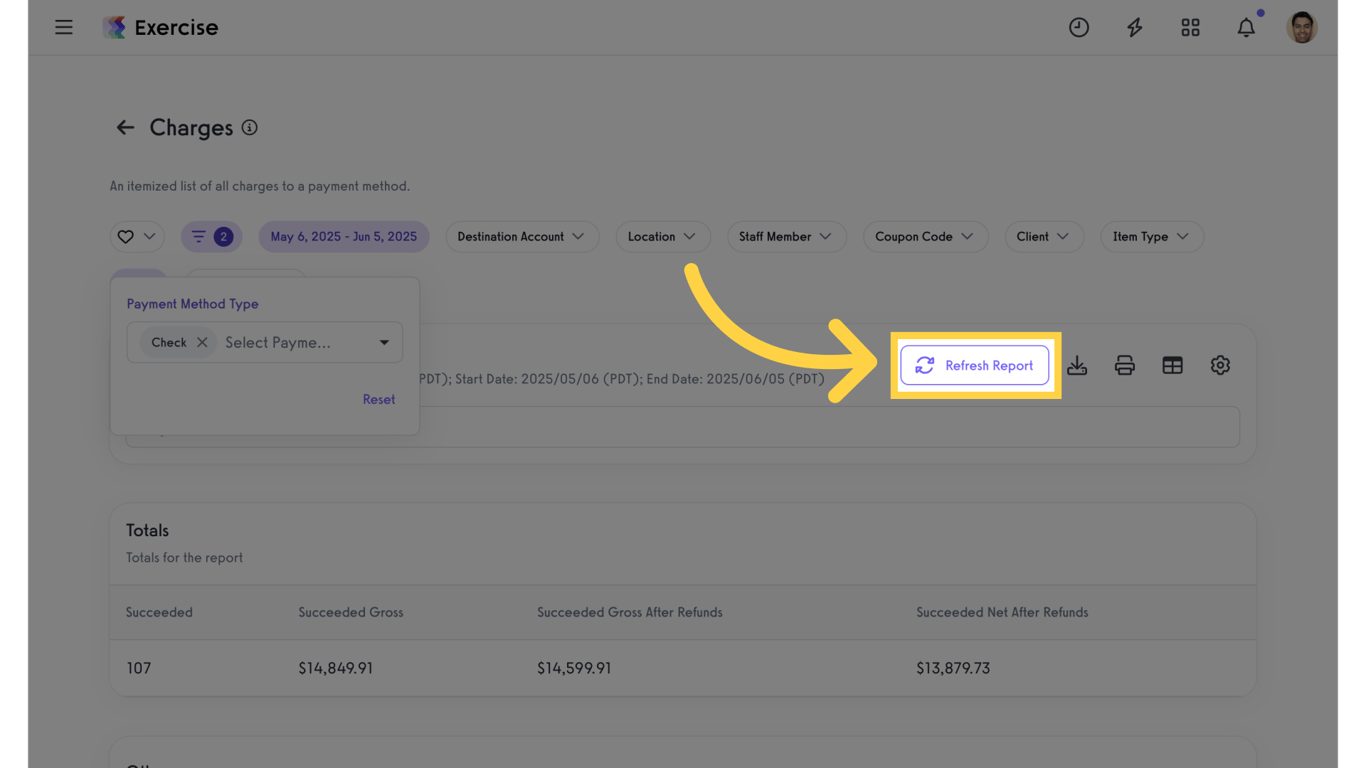The width and height of the screenshot is (1366, 768).
Task: Open the hamburger navigation menu
Action: click(x=64, y=27)
